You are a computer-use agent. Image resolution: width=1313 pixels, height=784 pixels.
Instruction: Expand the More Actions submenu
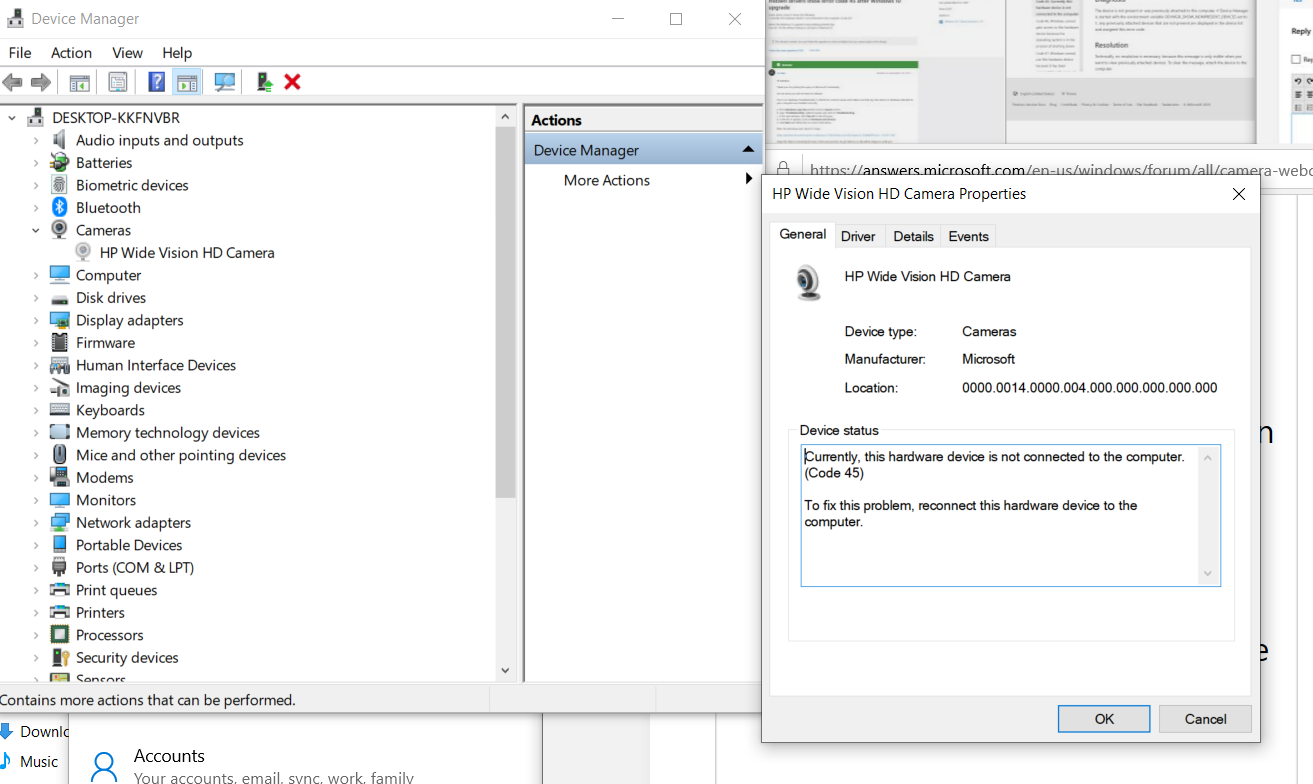pyautogui.click(x=747, y=180)
